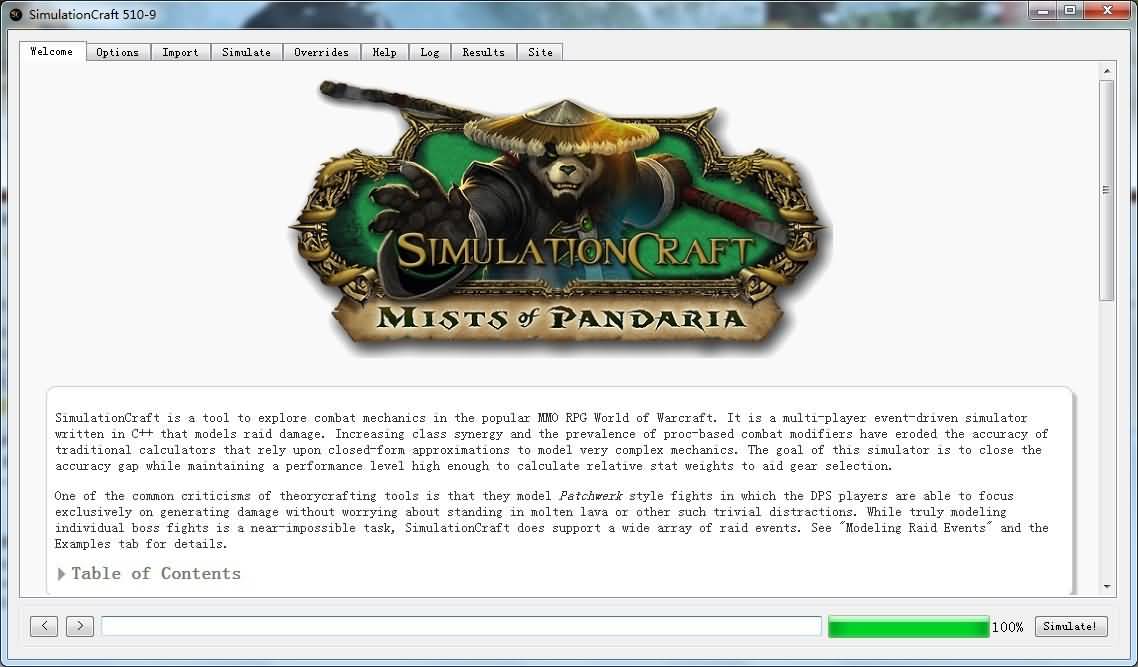Minimize the SimulationCraft window
This screenshot has width=1138, height=667.
coord(1043,11)
